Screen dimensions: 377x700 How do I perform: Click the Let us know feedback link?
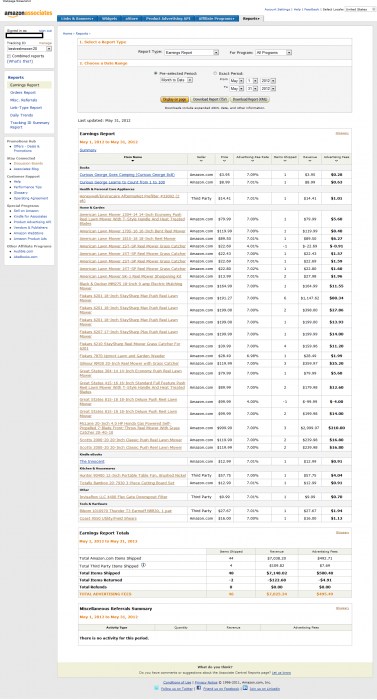(x=281, y=672)
